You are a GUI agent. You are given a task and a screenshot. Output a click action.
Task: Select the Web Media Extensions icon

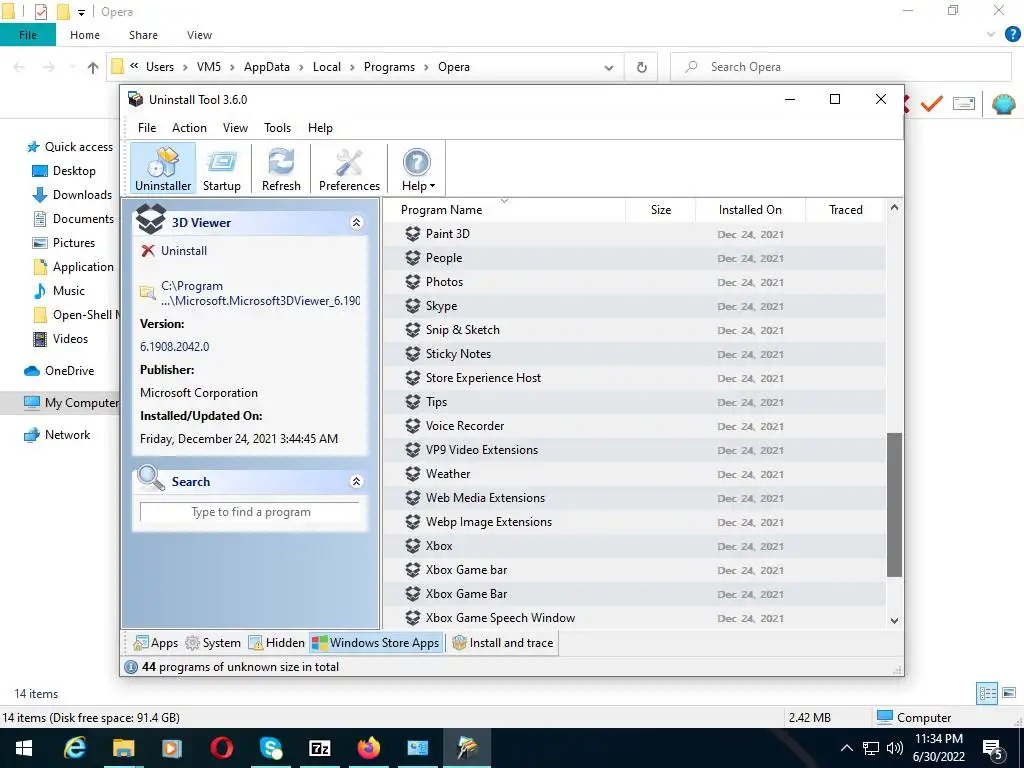pyautogui.click(x=413, y=498)
